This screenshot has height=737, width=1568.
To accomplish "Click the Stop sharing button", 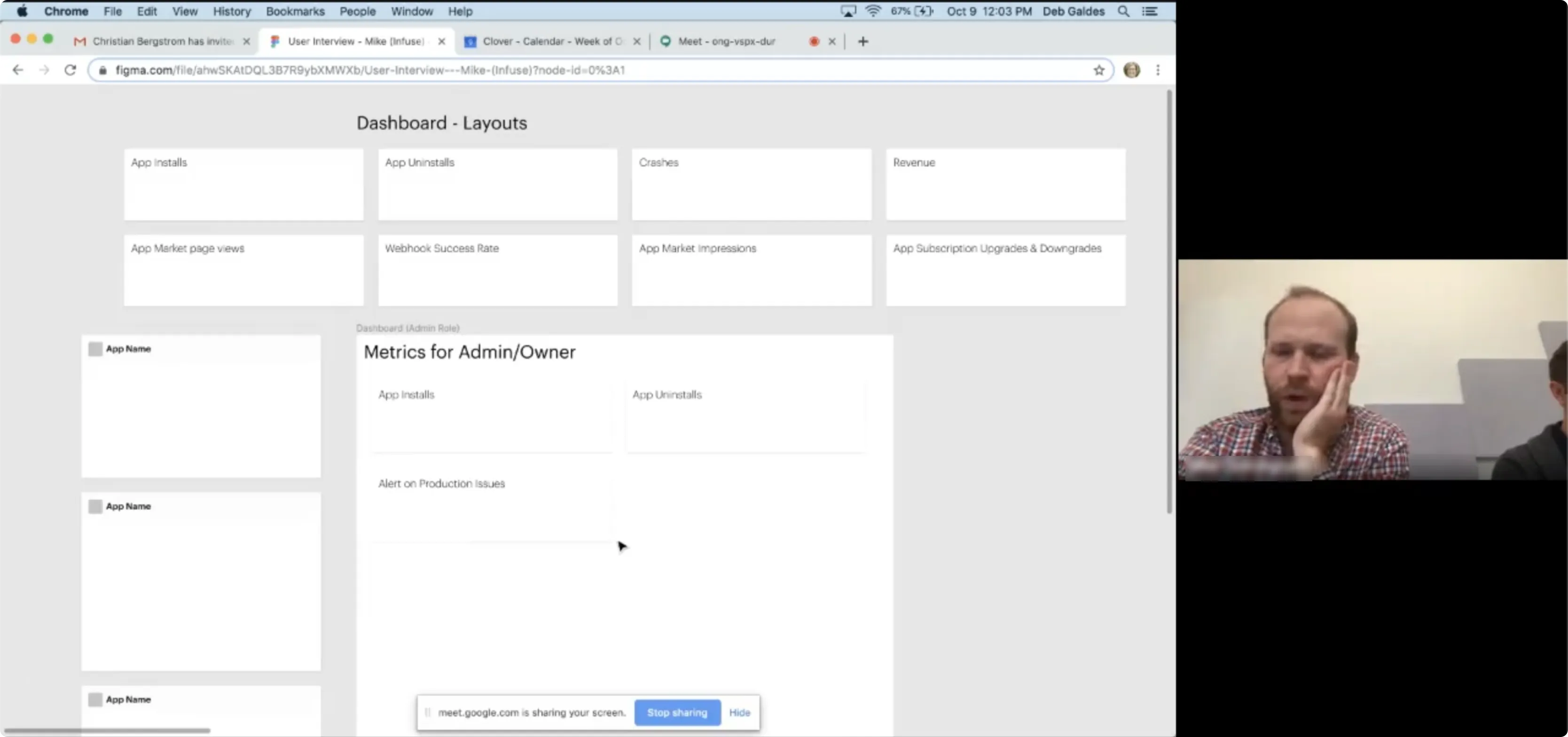I will coord(677,712).
